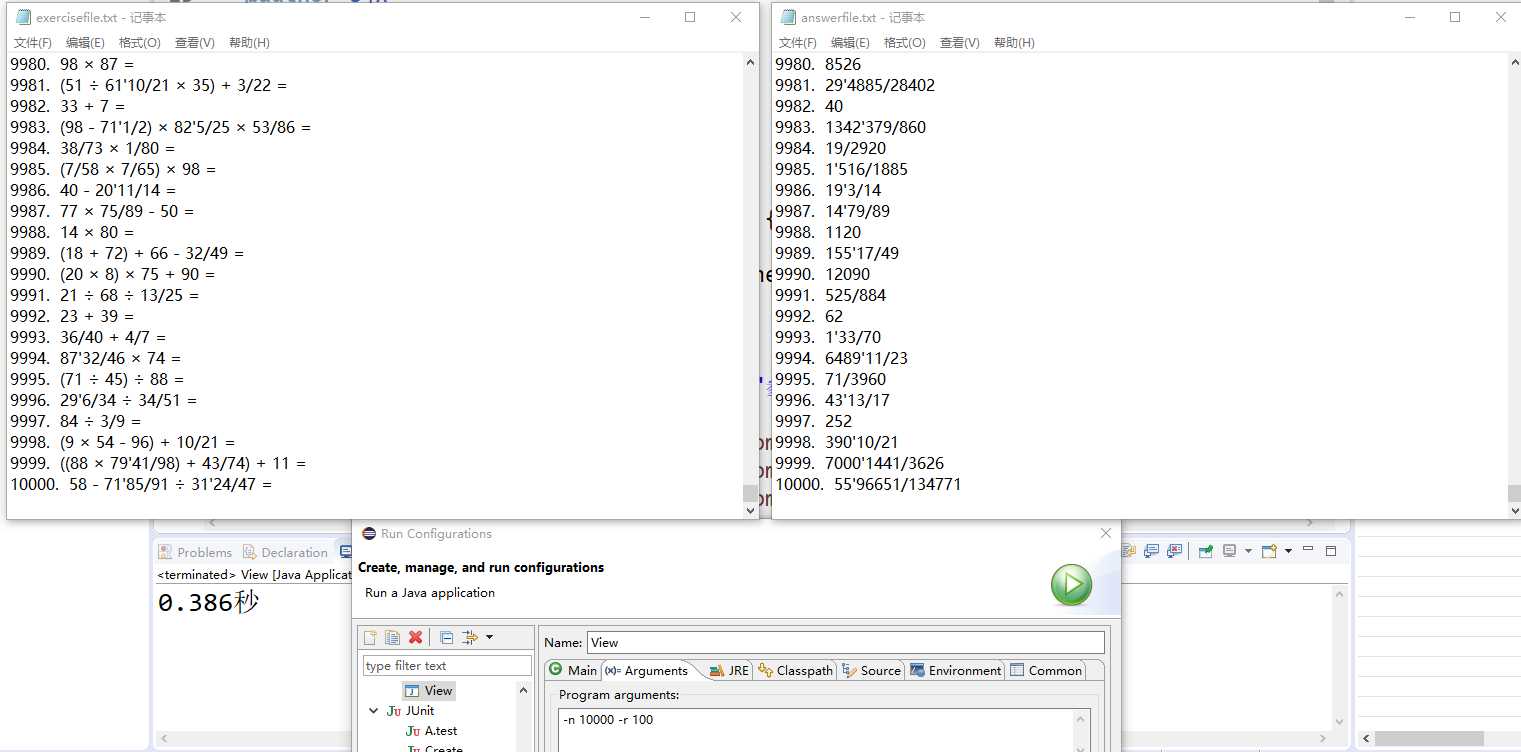Open 编辑(E) menu in answerfile Notepad

coord(850,43)
